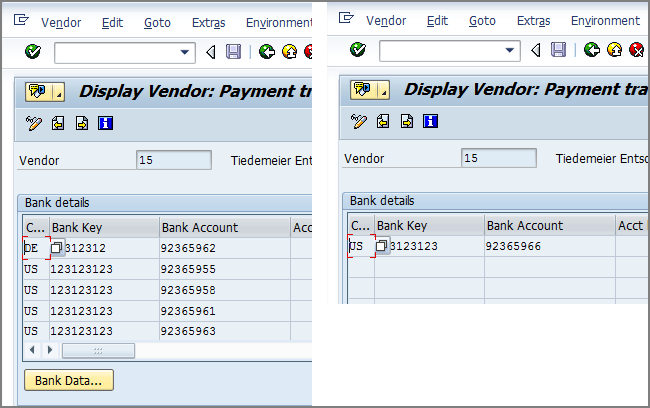650x408 pixels.
Task: Open Vendor menu in left window
Action: (61, 22)
